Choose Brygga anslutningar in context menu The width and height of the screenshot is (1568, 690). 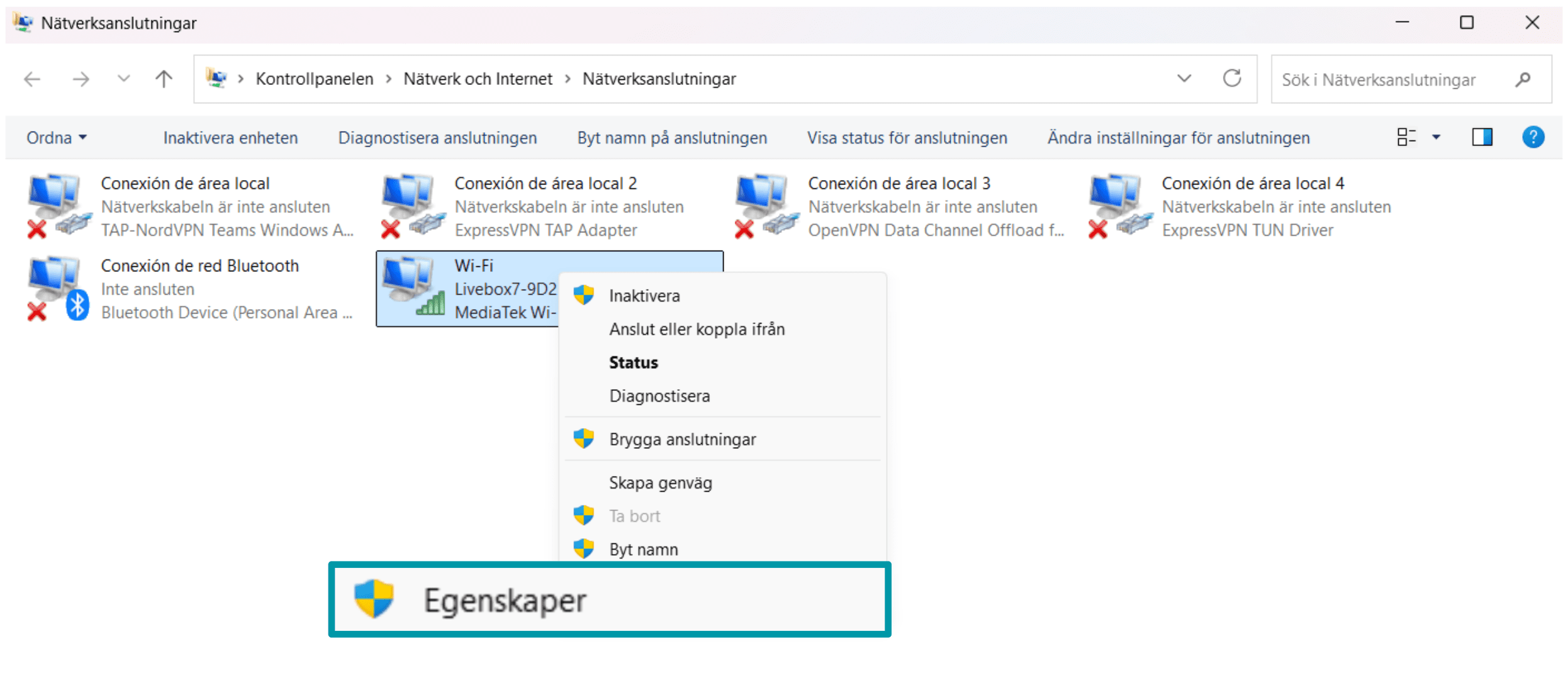(x=682, y=439)
